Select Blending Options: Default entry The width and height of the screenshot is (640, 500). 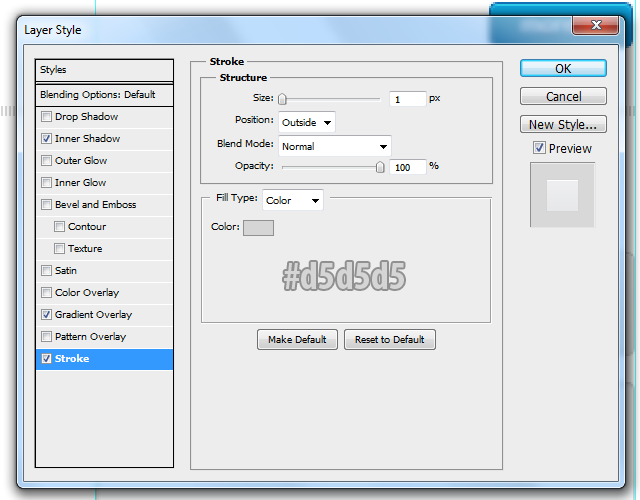pyautogui.click(x=104, y=95)
